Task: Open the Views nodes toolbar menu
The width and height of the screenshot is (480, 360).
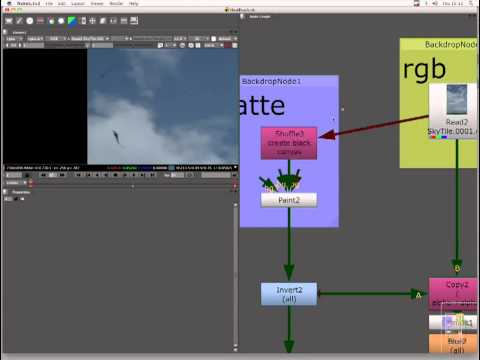Action: (x=113, y=21)
